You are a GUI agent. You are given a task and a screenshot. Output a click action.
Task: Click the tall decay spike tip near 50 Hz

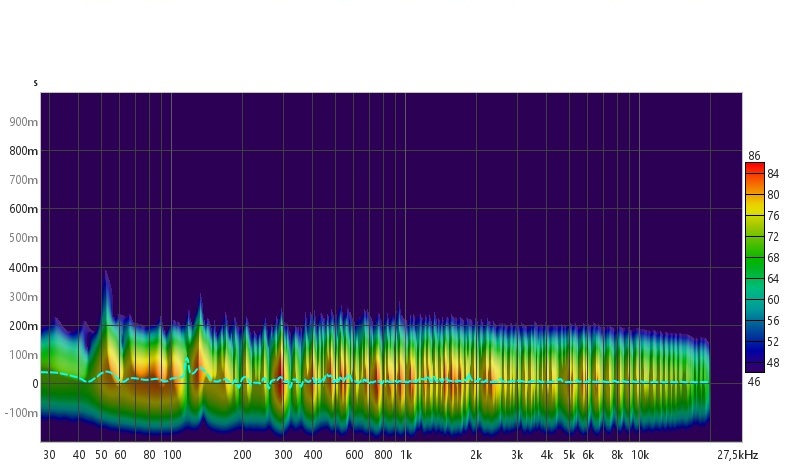(x=106, y=272)
